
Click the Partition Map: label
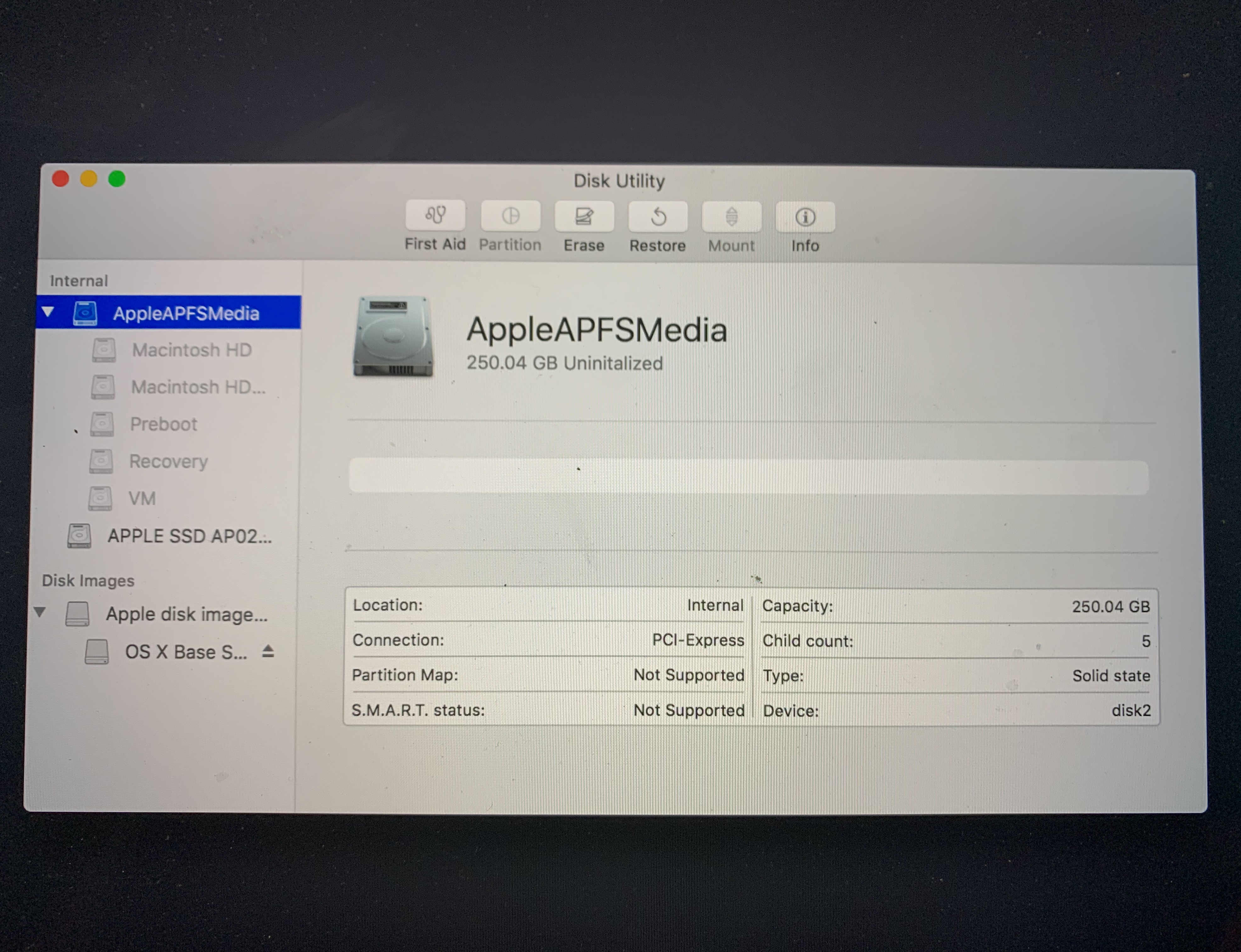[405, 676]
